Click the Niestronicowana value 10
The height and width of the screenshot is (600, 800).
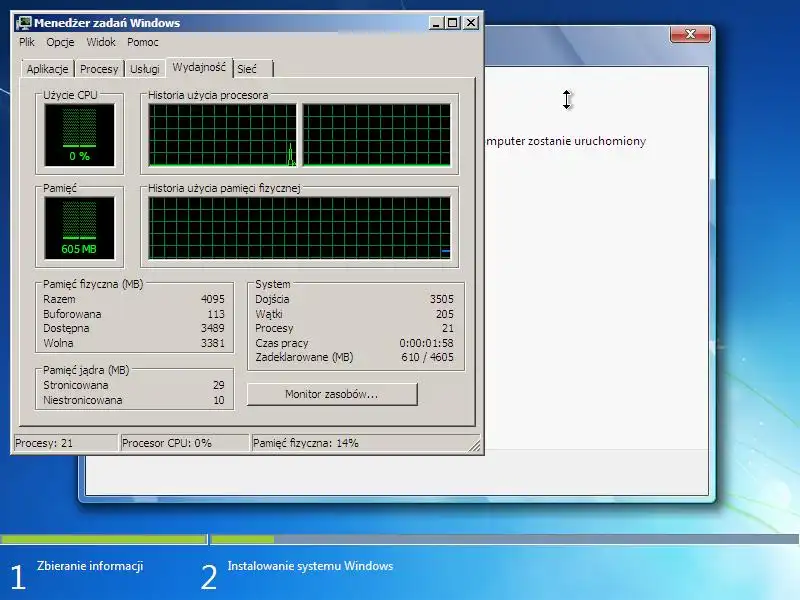[219, 400]
